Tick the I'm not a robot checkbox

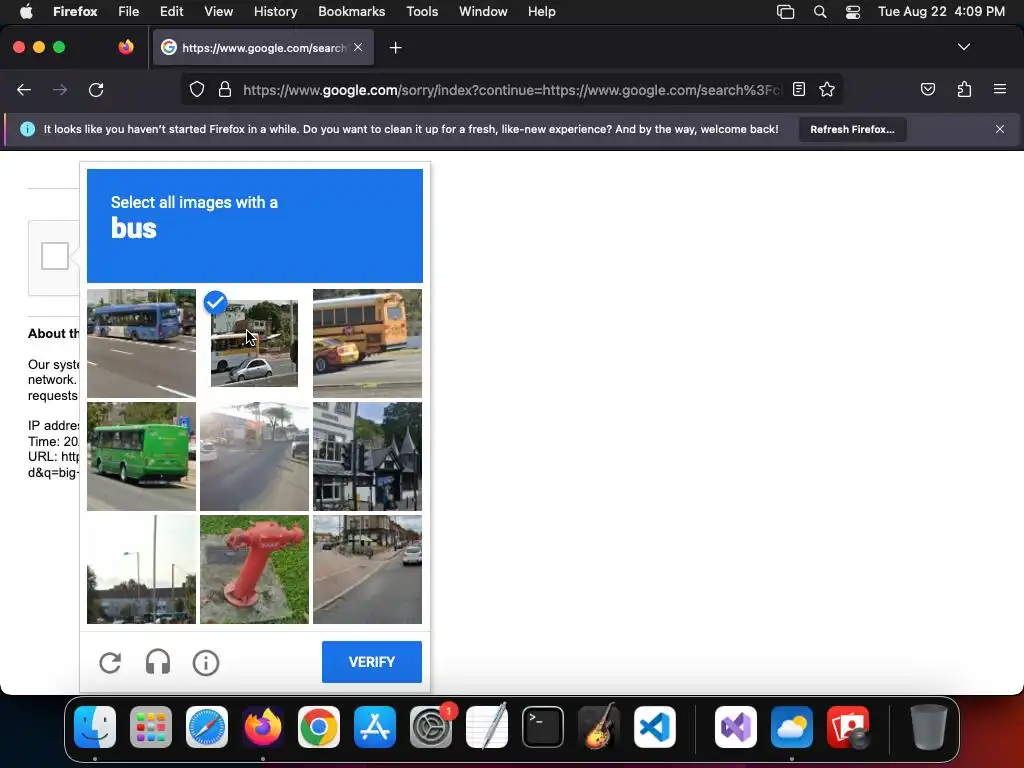pyautogui.click(x=55, y=256)
